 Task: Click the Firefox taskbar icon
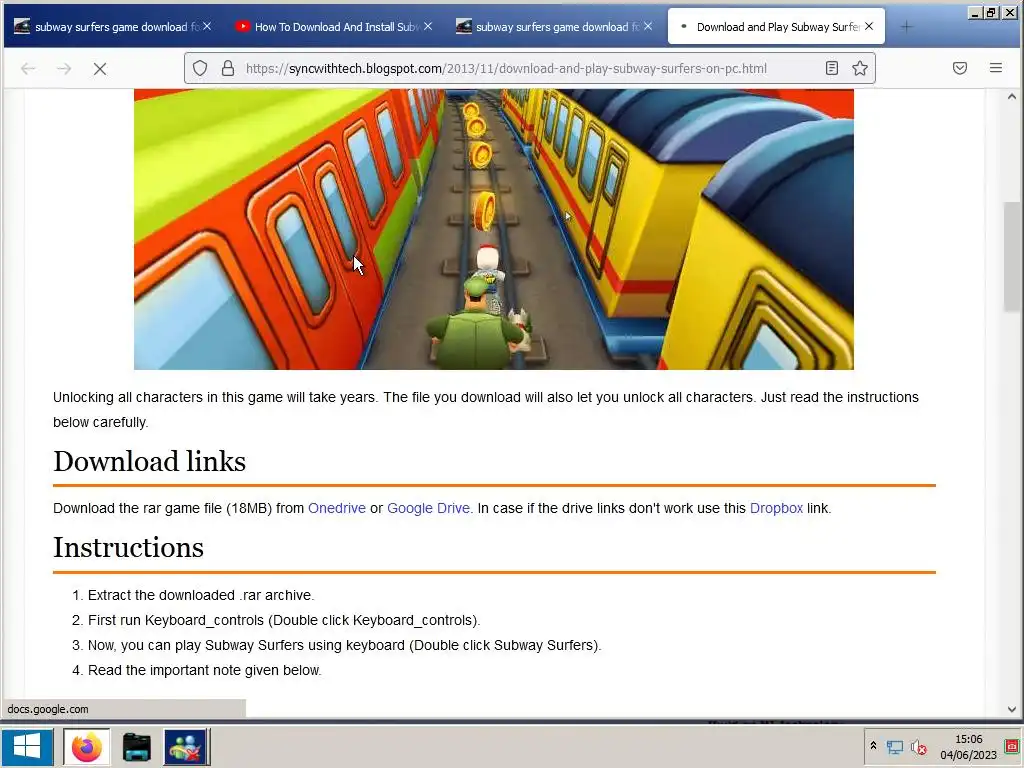coord(86,747)
